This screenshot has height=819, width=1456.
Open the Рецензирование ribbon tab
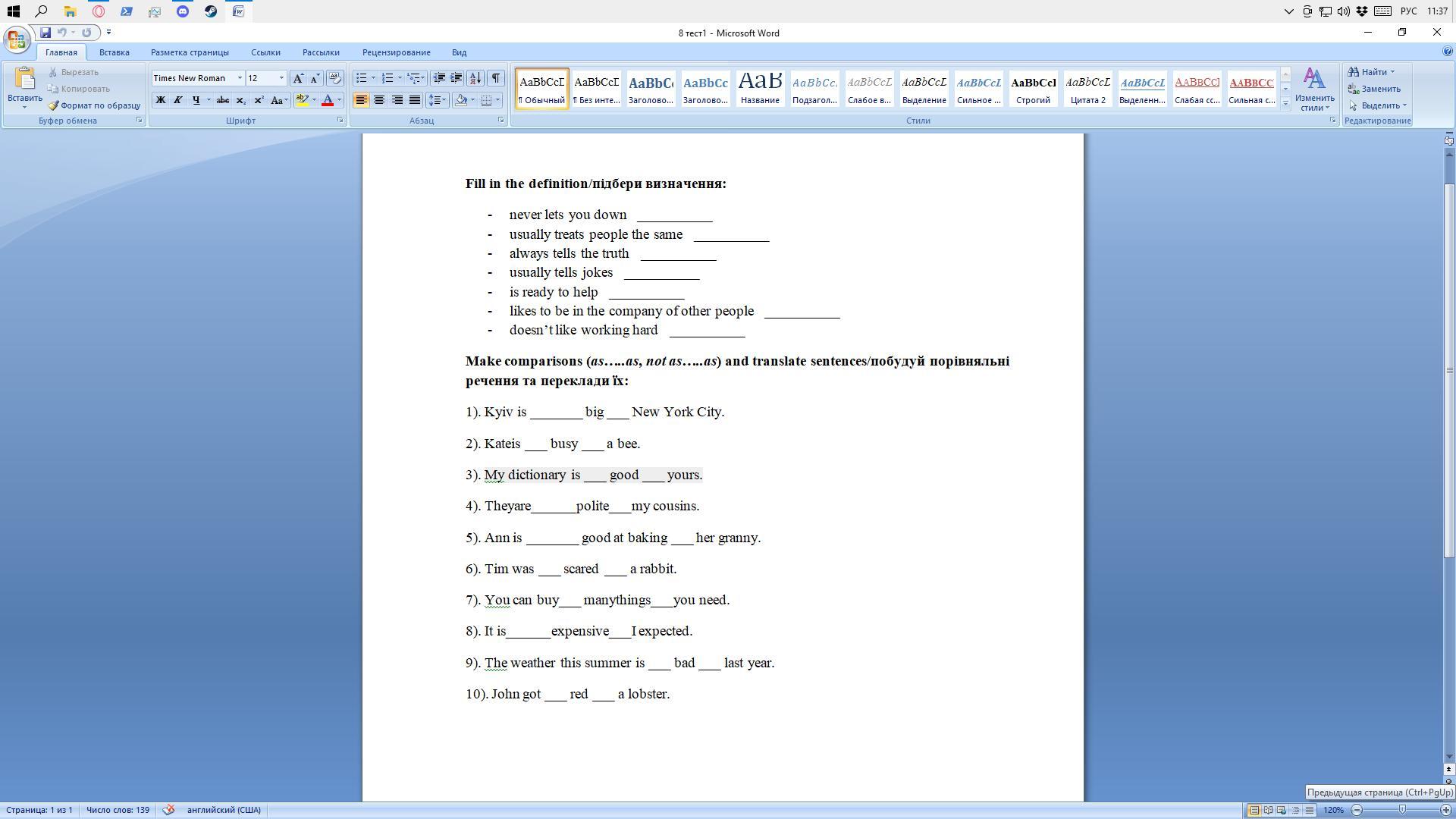(396, 52)
